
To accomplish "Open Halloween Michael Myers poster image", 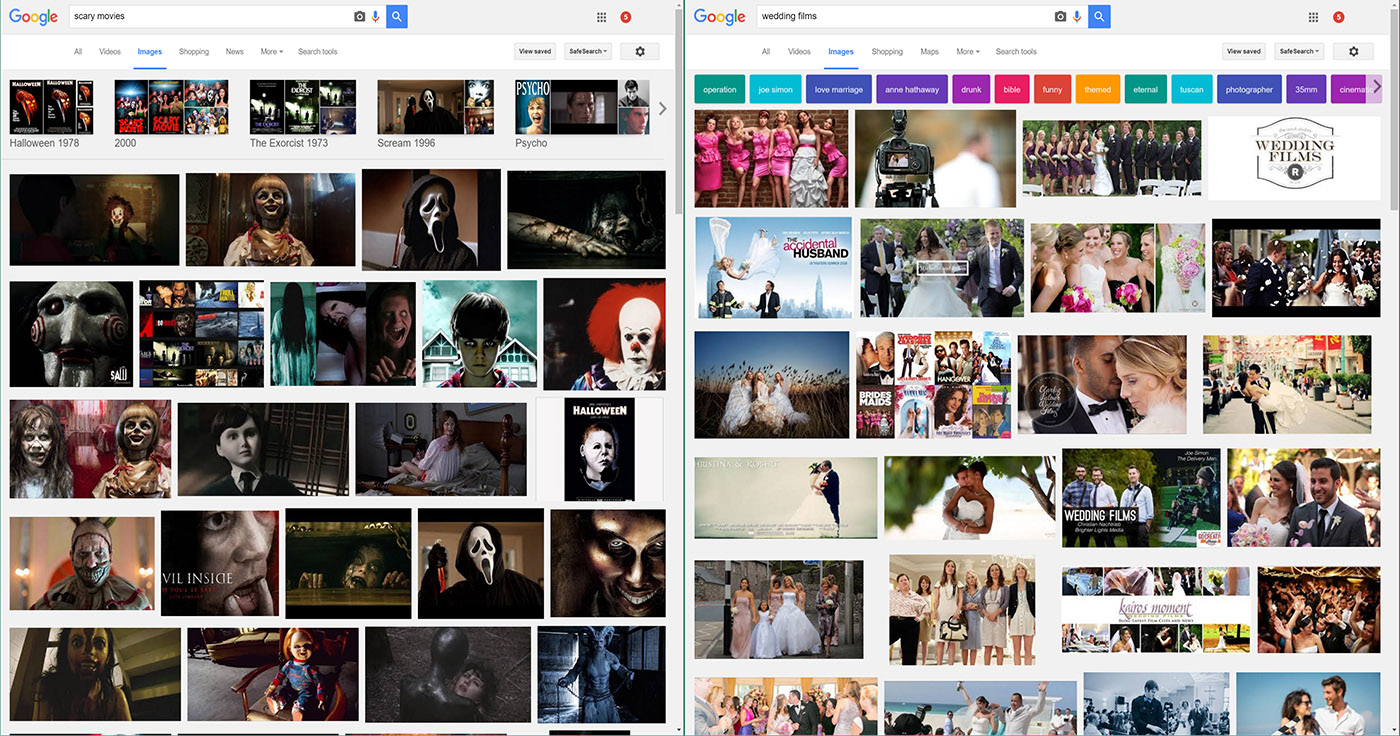I will click(599, 450).
